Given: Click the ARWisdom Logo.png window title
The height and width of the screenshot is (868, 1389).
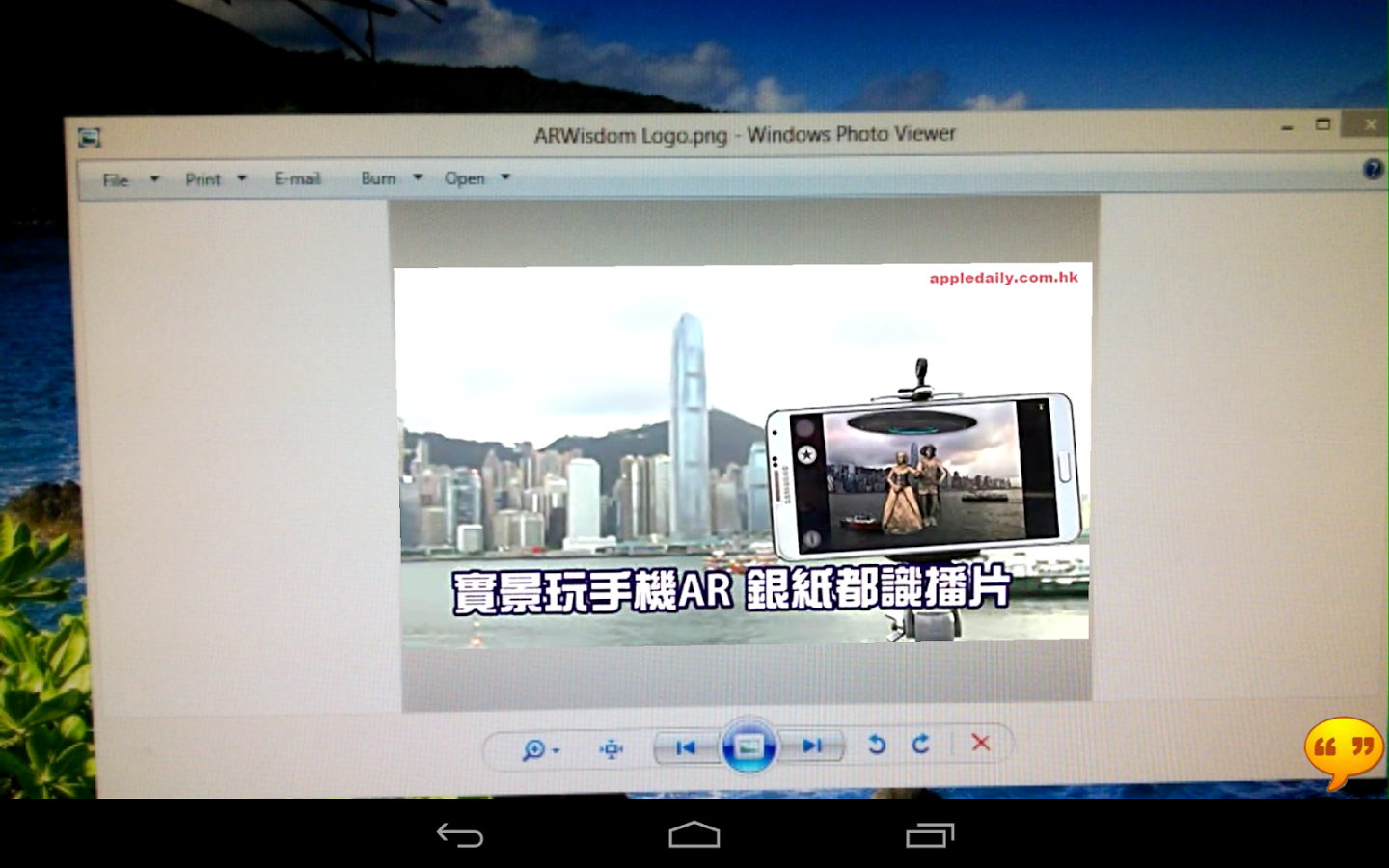Looking at the screenshot, I should pyautogui.click(x=745, y=135).
